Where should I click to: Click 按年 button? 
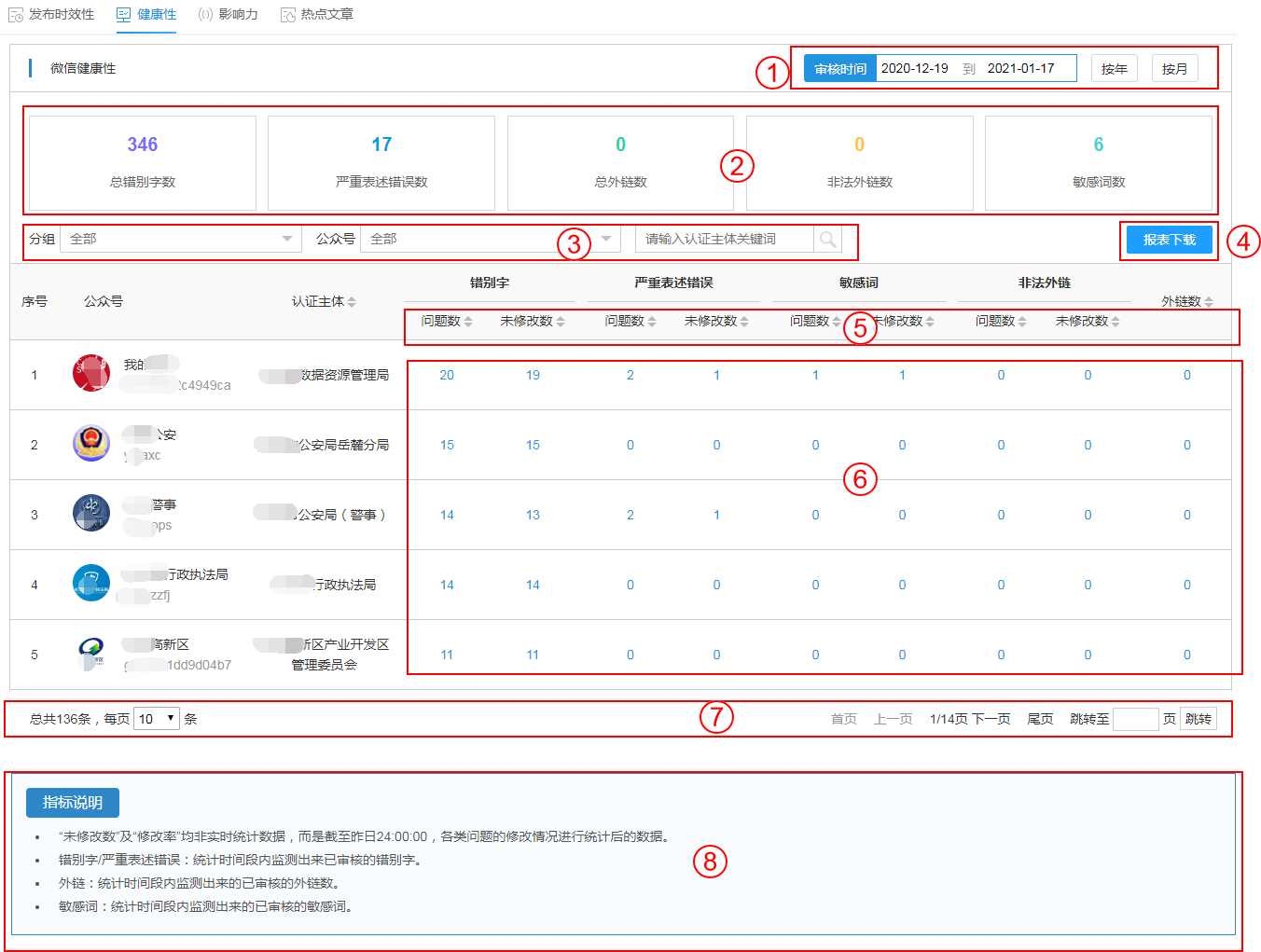(1114, 69)
